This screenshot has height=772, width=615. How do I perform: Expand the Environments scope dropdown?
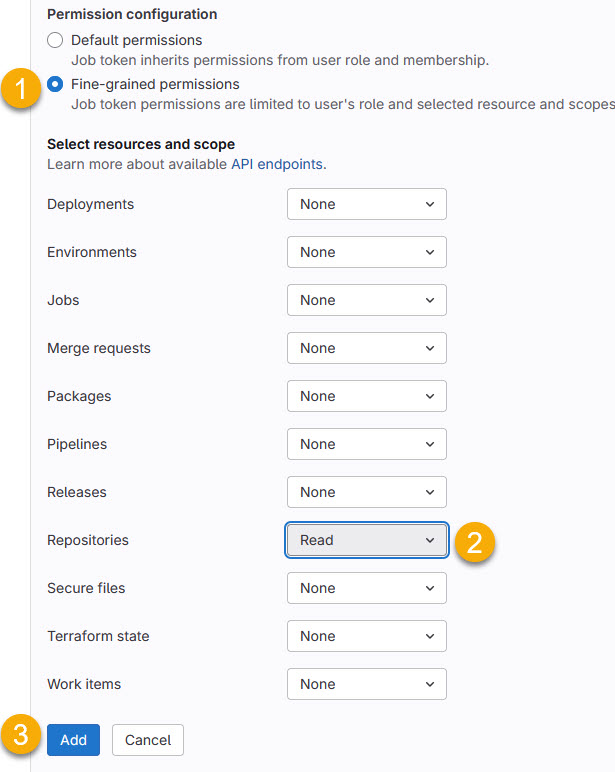(366, 252)
